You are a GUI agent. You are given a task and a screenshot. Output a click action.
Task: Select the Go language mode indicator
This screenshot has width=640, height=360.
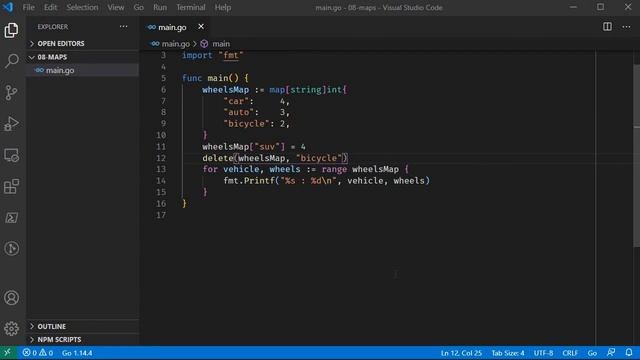coord(592,353)
